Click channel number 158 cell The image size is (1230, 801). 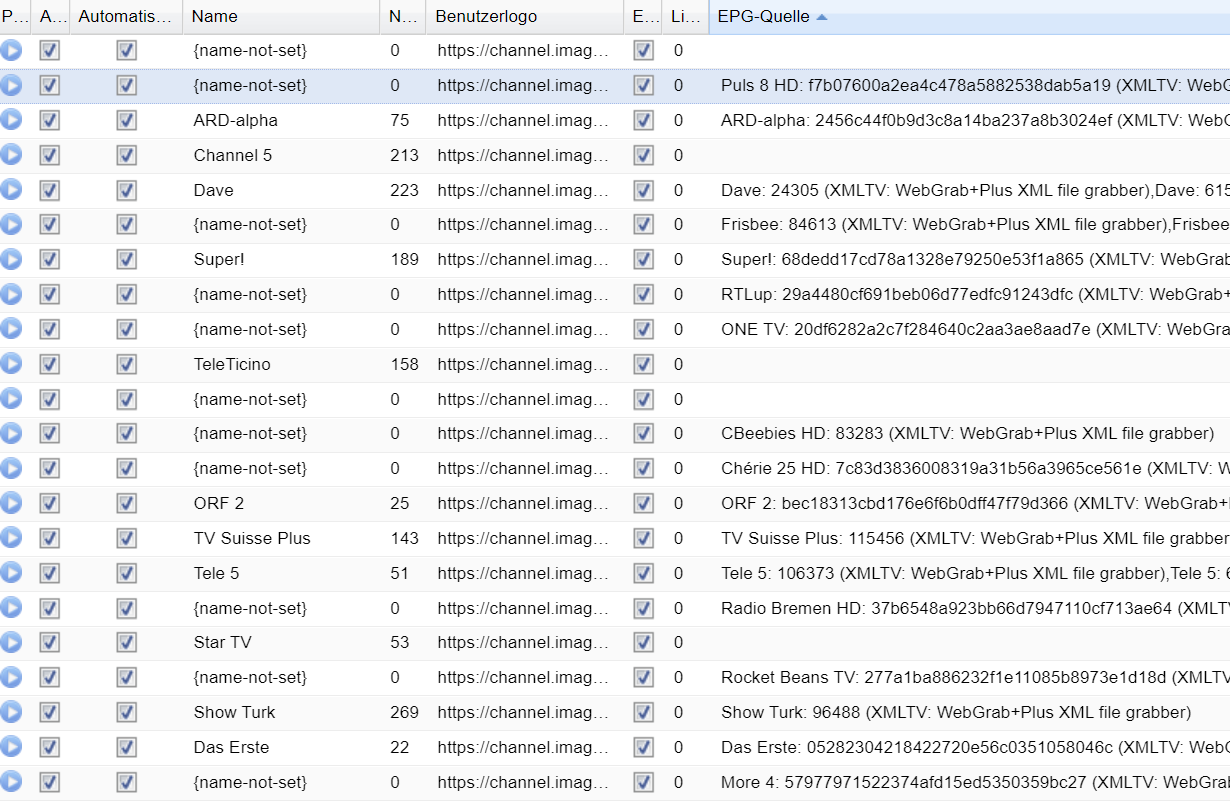(x=403, y=364)
